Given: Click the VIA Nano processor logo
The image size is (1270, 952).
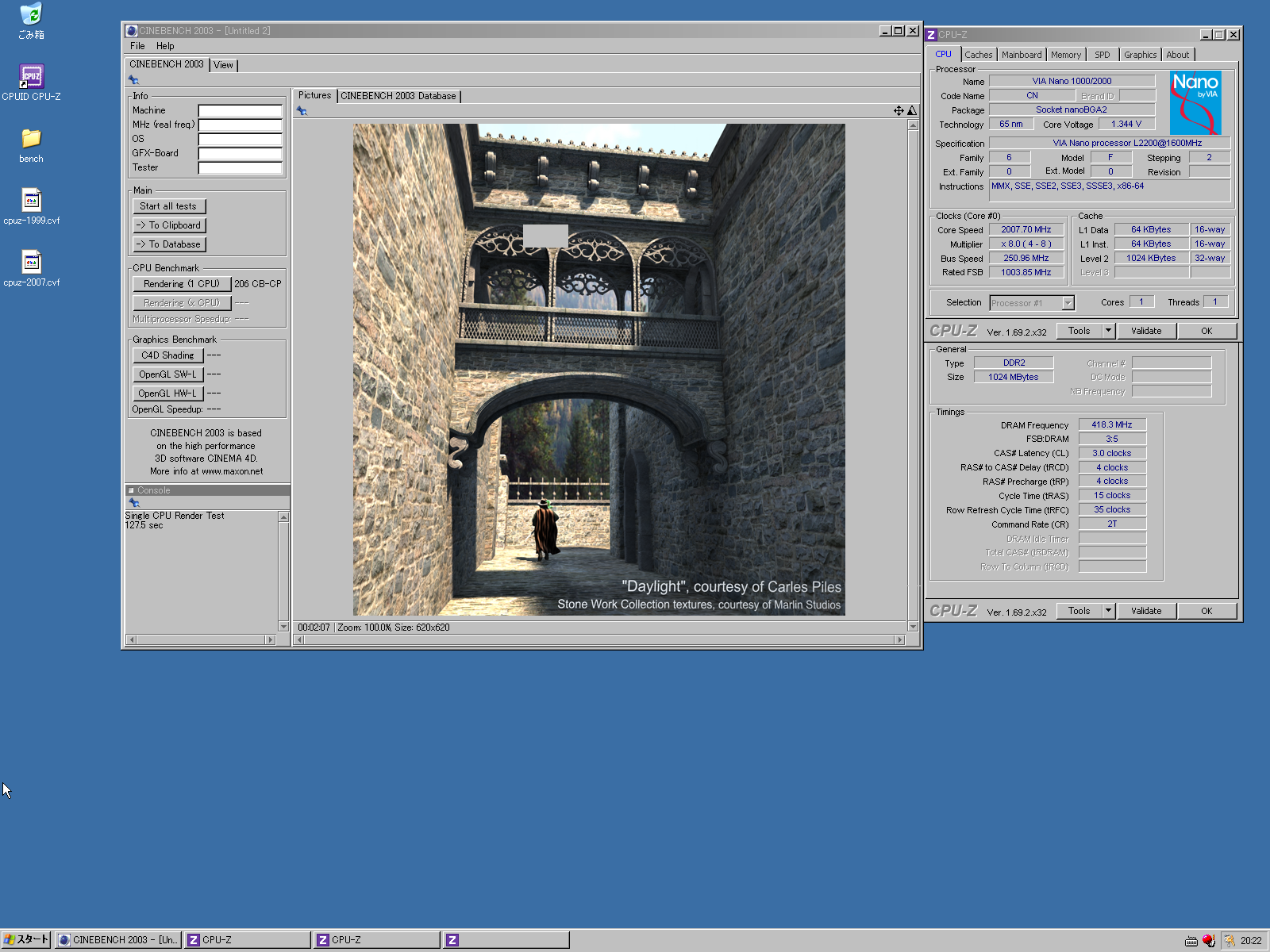Looking at the screenshot, I should 1195,103.
